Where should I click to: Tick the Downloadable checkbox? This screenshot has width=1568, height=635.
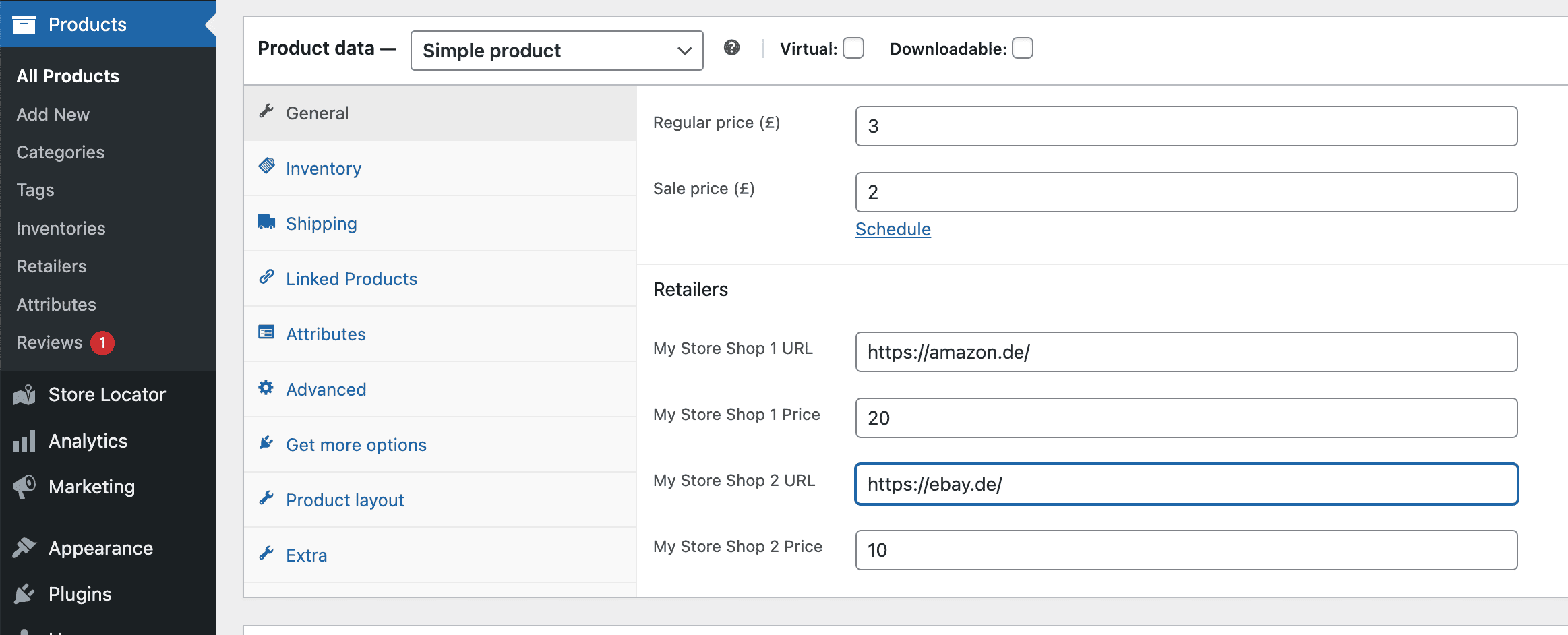pos(1023,49)
